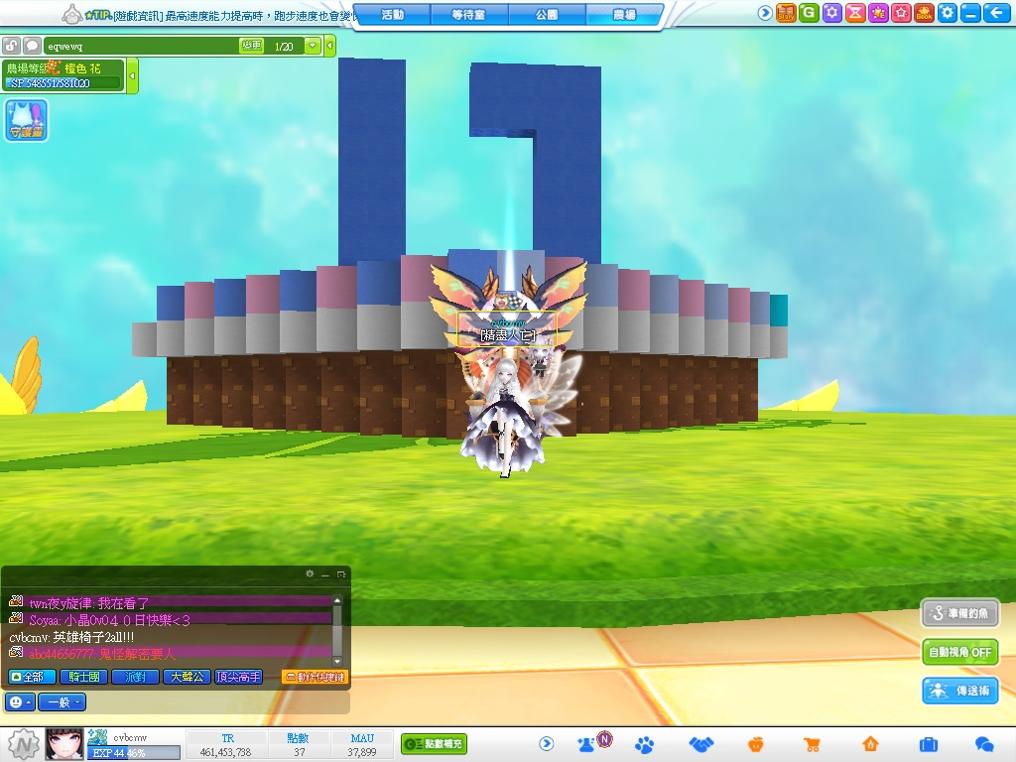The height and width of the screenshot is (762, 1016).
Task: Expand the room list dropdown arrow
Action: (x=312, y=46)
